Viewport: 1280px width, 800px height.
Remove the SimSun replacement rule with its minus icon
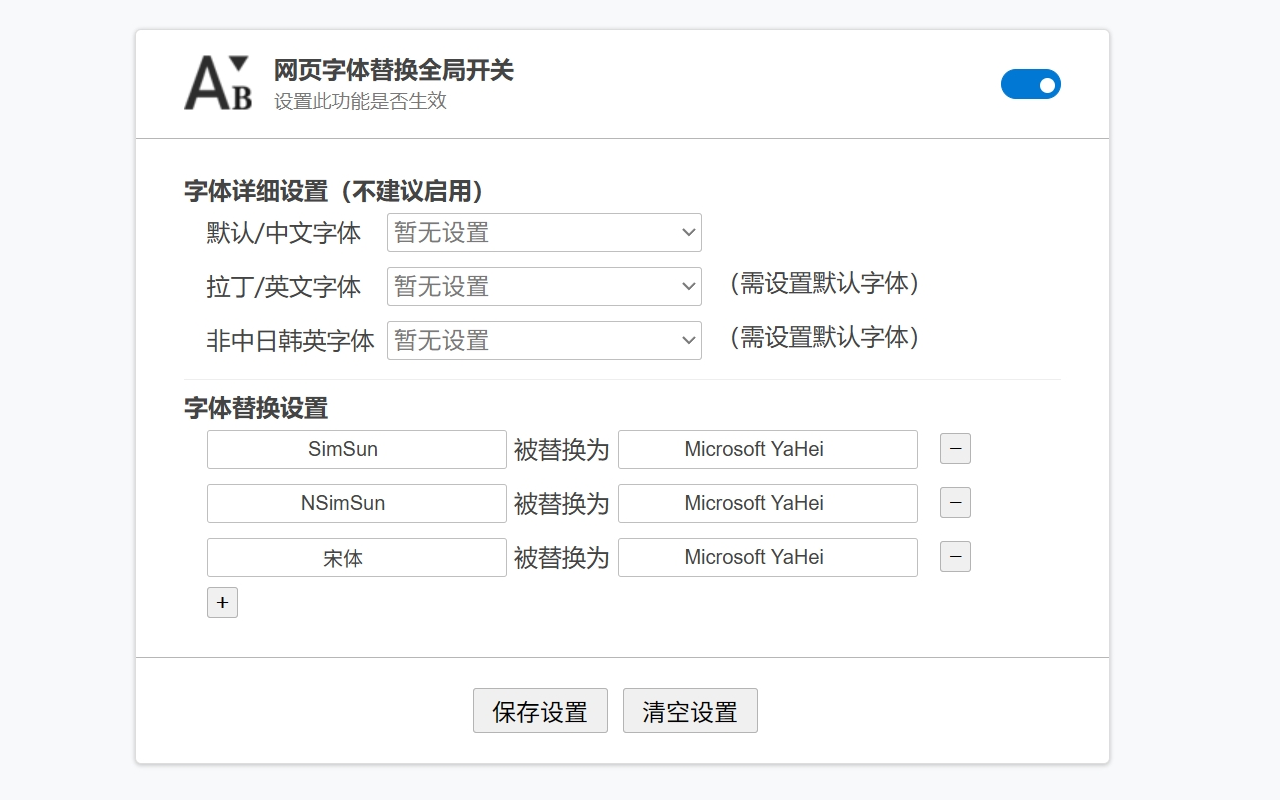click(x=955, y=449)
